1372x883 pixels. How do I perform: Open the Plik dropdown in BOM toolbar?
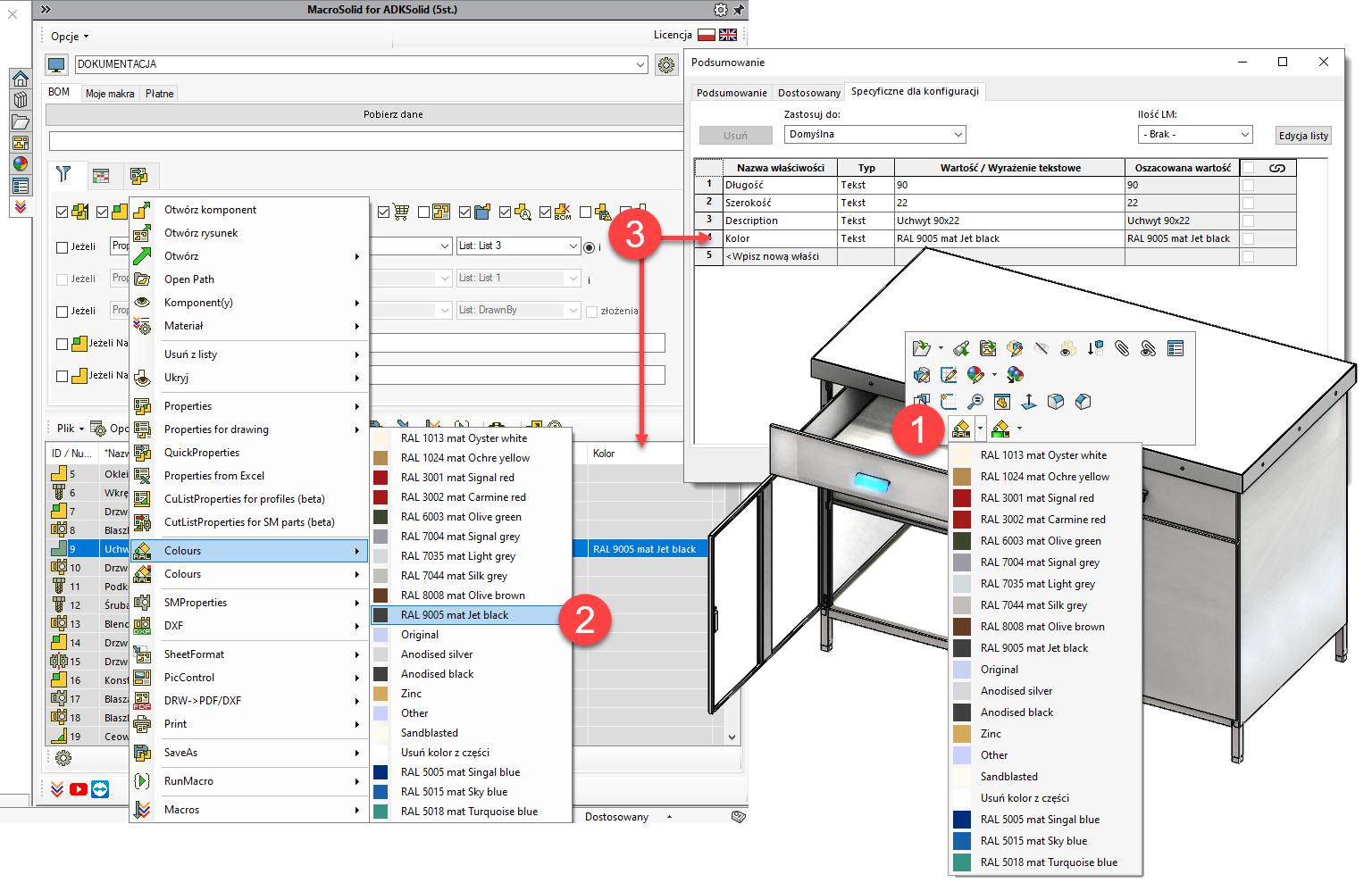[71, 429]
